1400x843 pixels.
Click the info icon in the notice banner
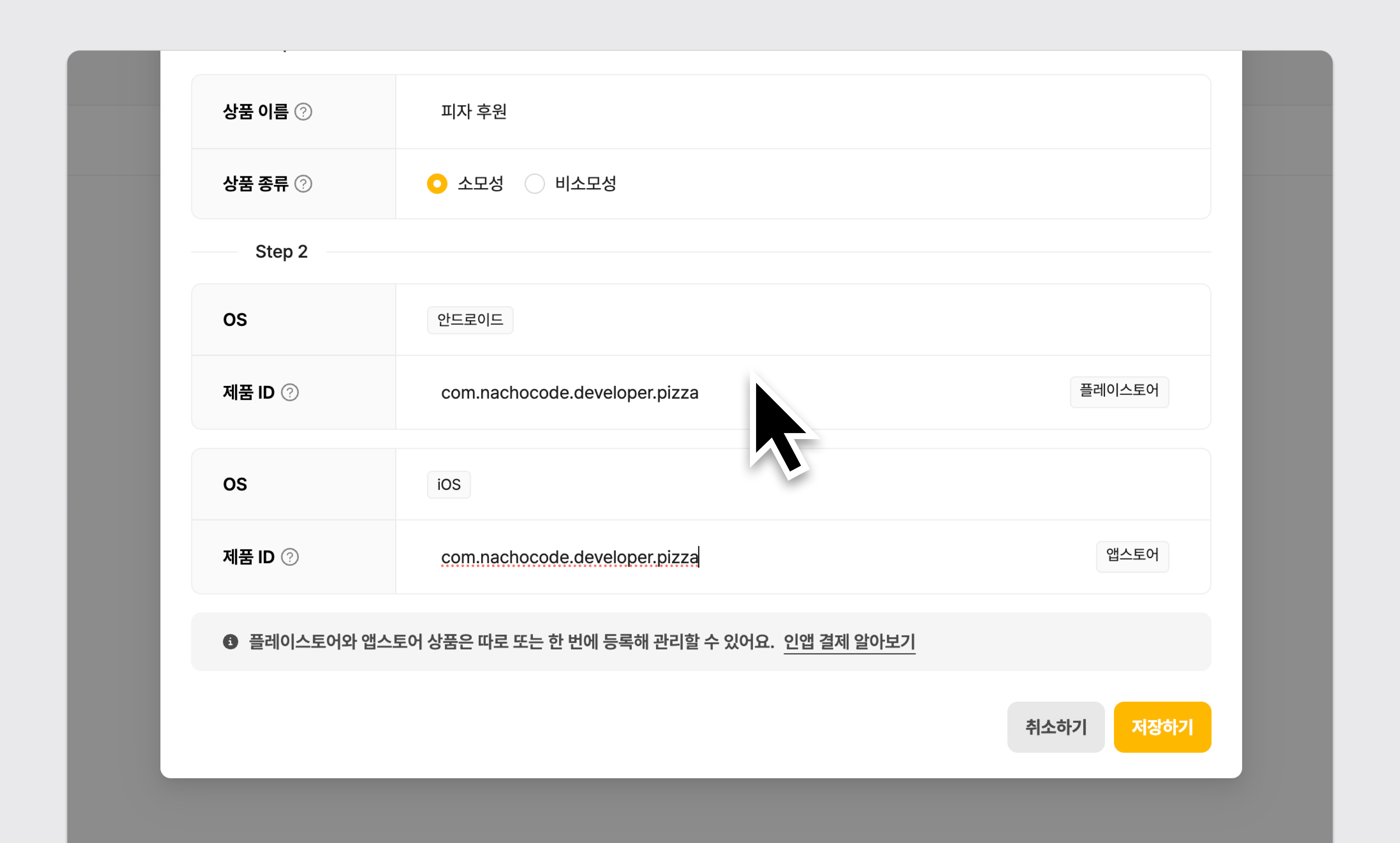pos(230,642)
